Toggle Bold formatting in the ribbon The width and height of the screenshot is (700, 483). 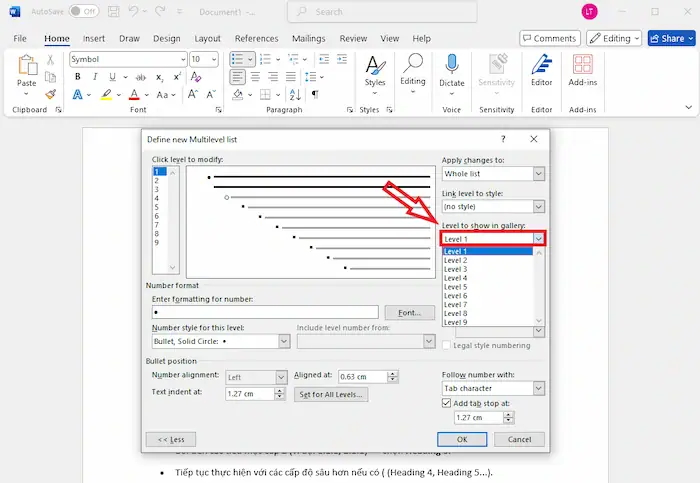pos(77,76)
